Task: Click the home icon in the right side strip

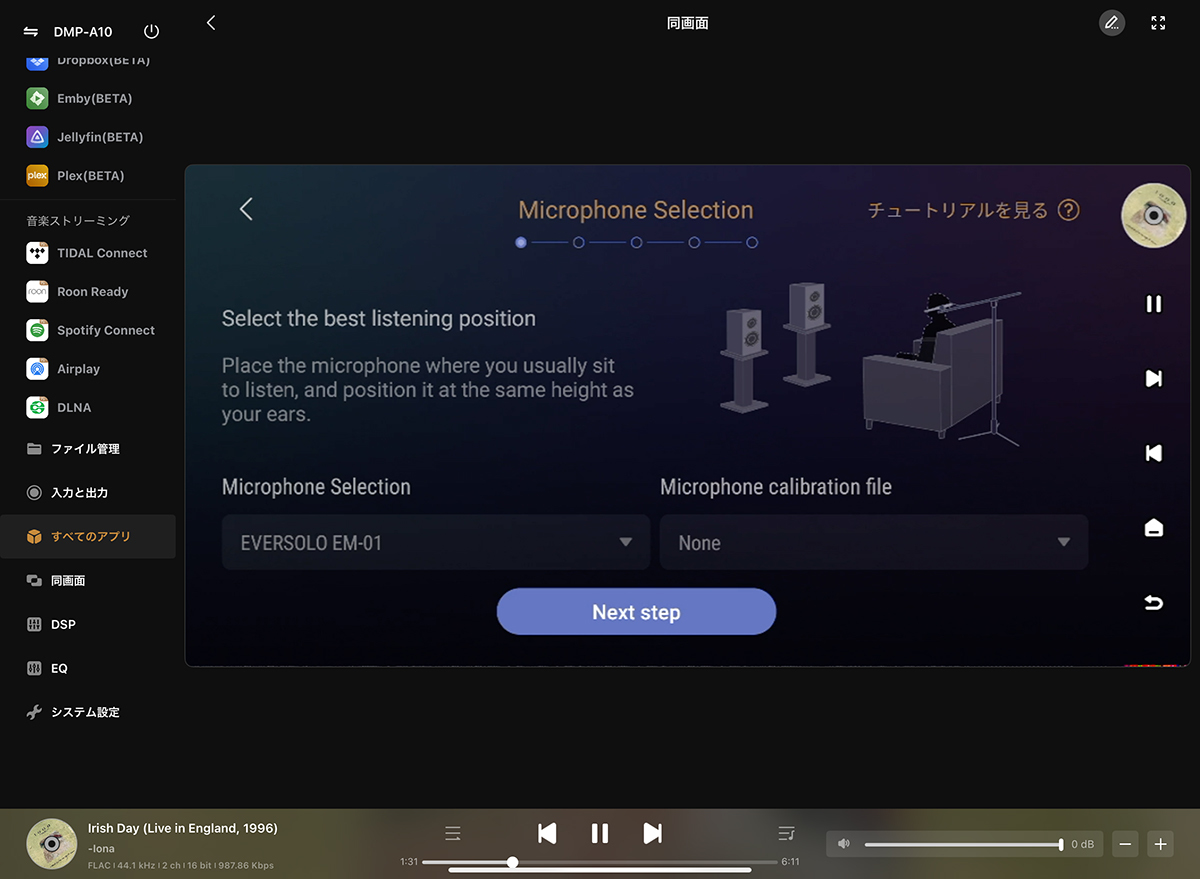Action: click(x=1153, y=528)
